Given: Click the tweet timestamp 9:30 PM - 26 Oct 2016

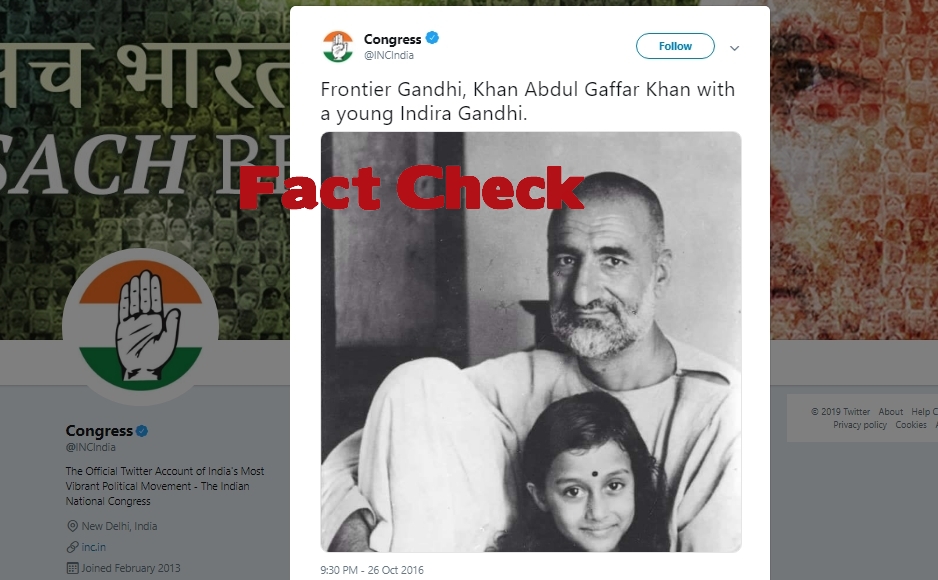Looking at the screenshot, I should (x=371, y=570).
